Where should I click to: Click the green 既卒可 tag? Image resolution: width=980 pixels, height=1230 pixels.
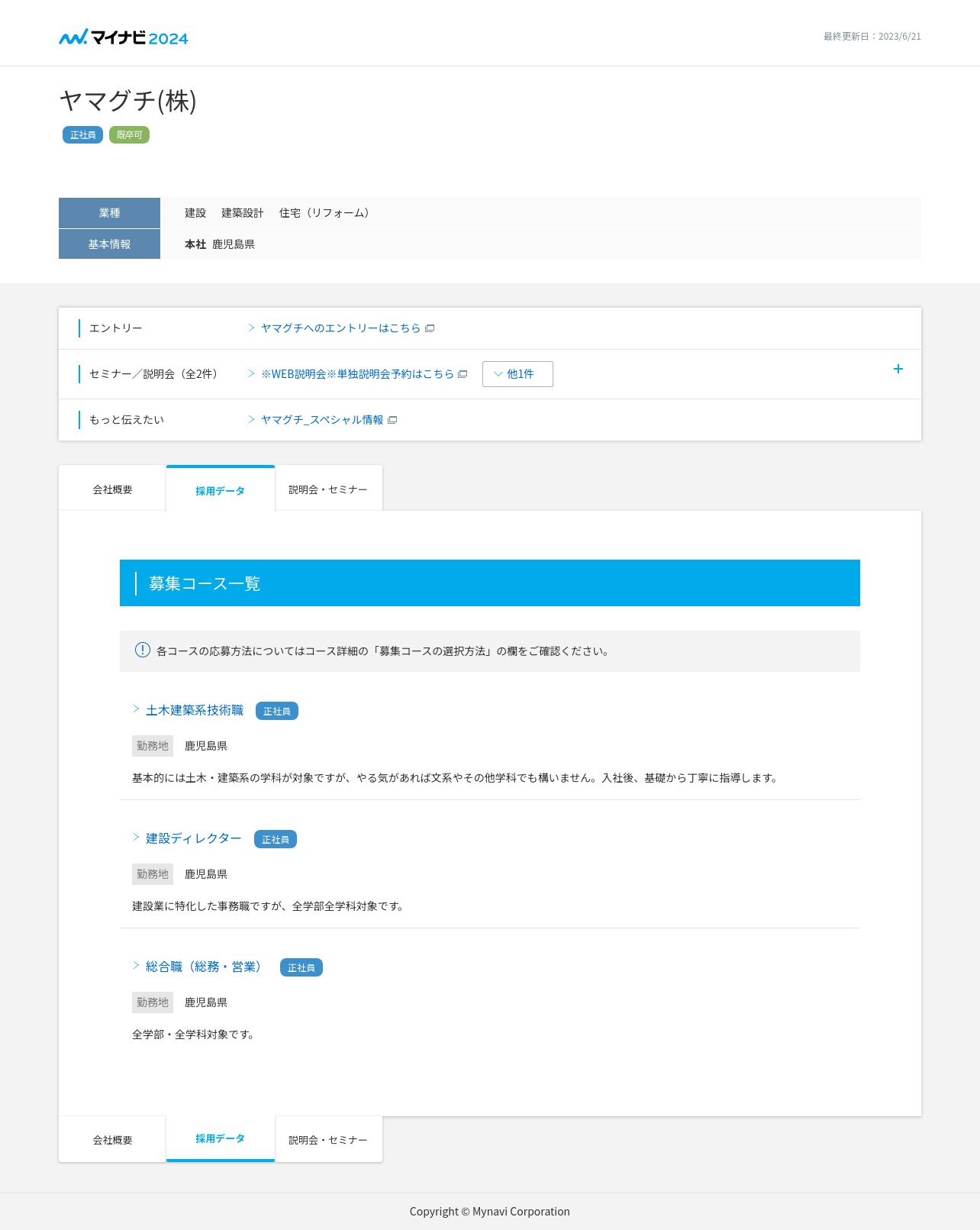(129, 135)
